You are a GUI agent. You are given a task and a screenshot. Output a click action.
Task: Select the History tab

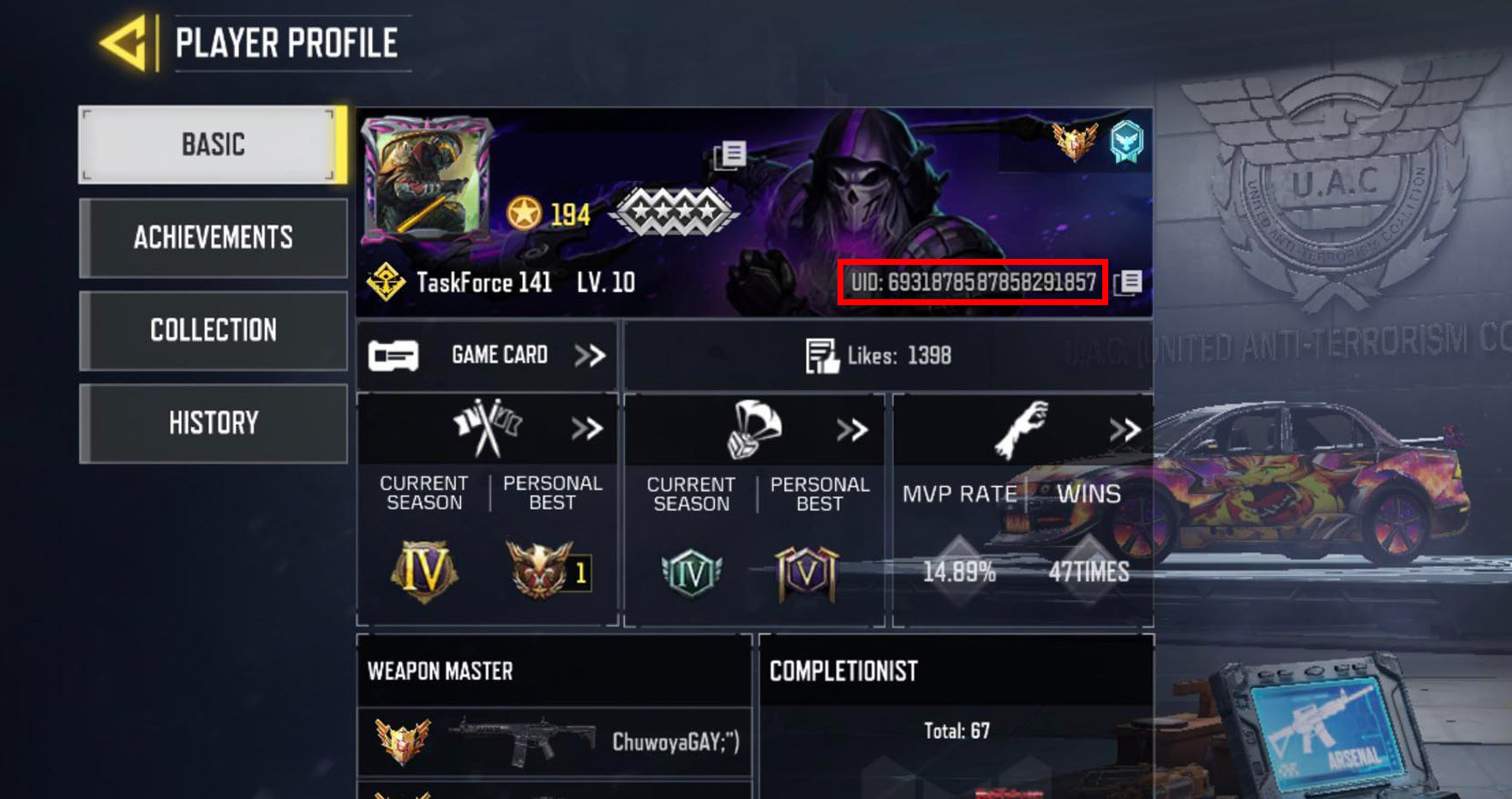pyautogui.click(x=213, y=423)
